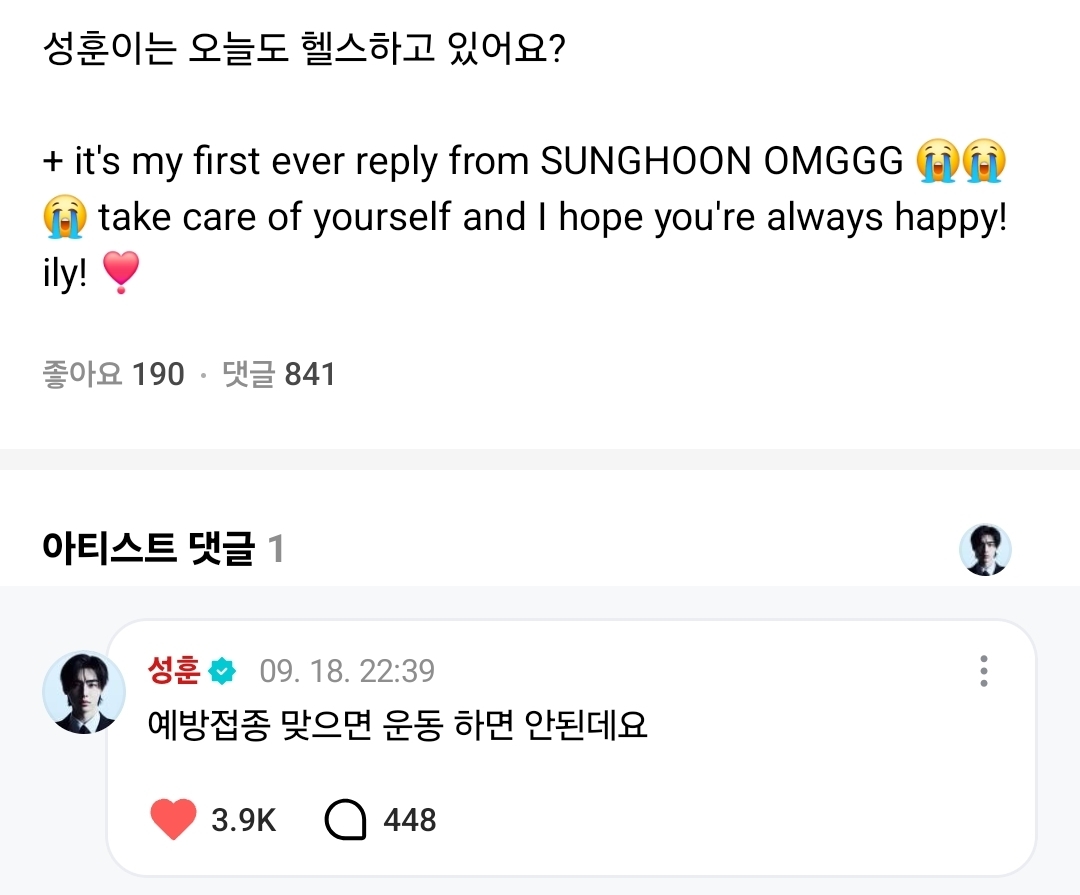Like Sunghoon's comment with the red heart
Viewport: 1080px width, 895px height.
[173, 820]
